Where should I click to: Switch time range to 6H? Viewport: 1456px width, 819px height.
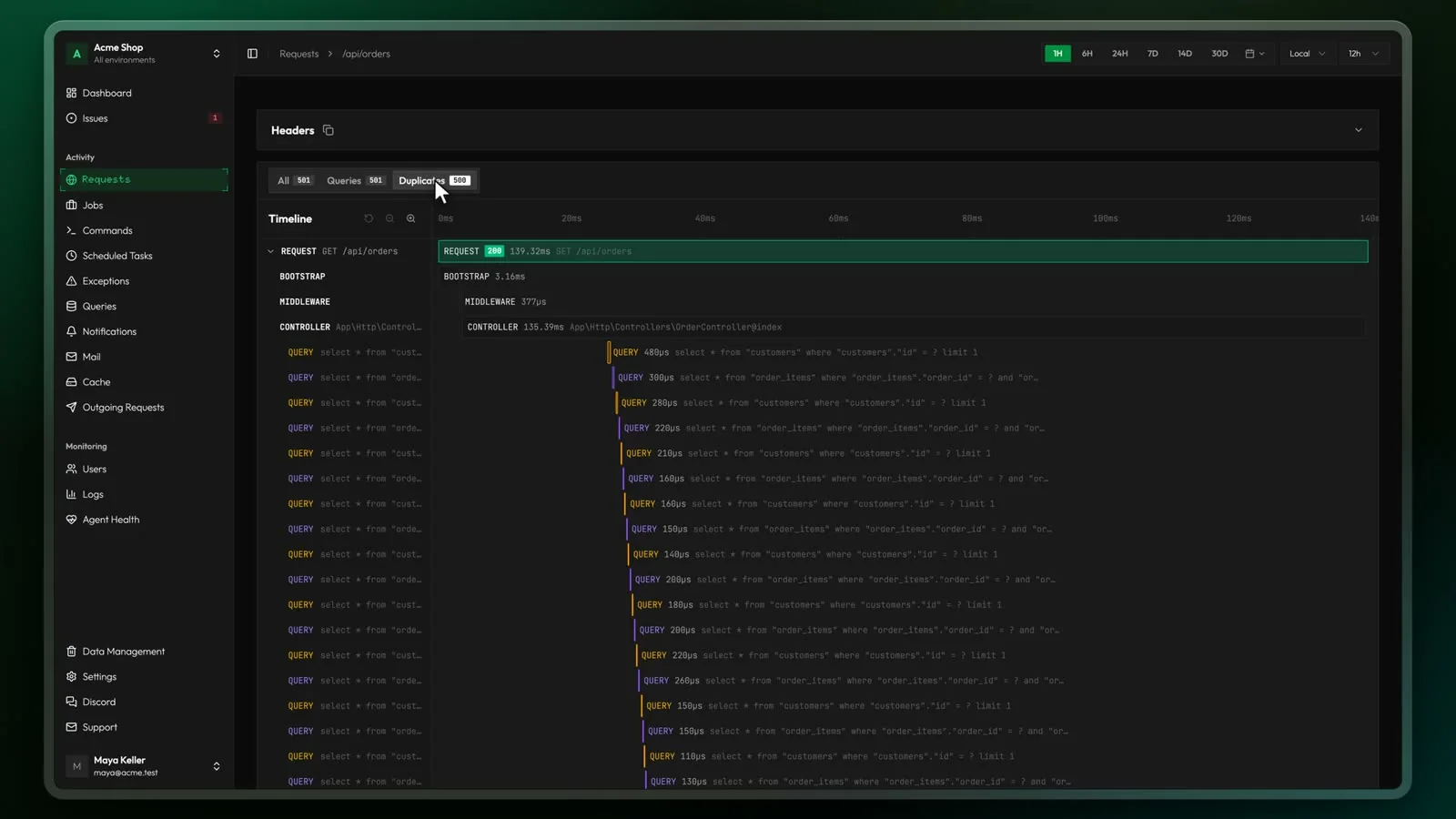coord(1087,54)
